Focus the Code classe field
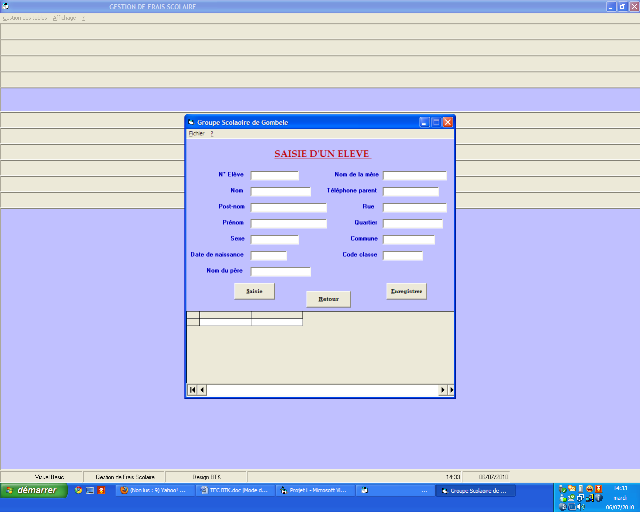This screenshot has height=512, width=640. tap(403, 256)
